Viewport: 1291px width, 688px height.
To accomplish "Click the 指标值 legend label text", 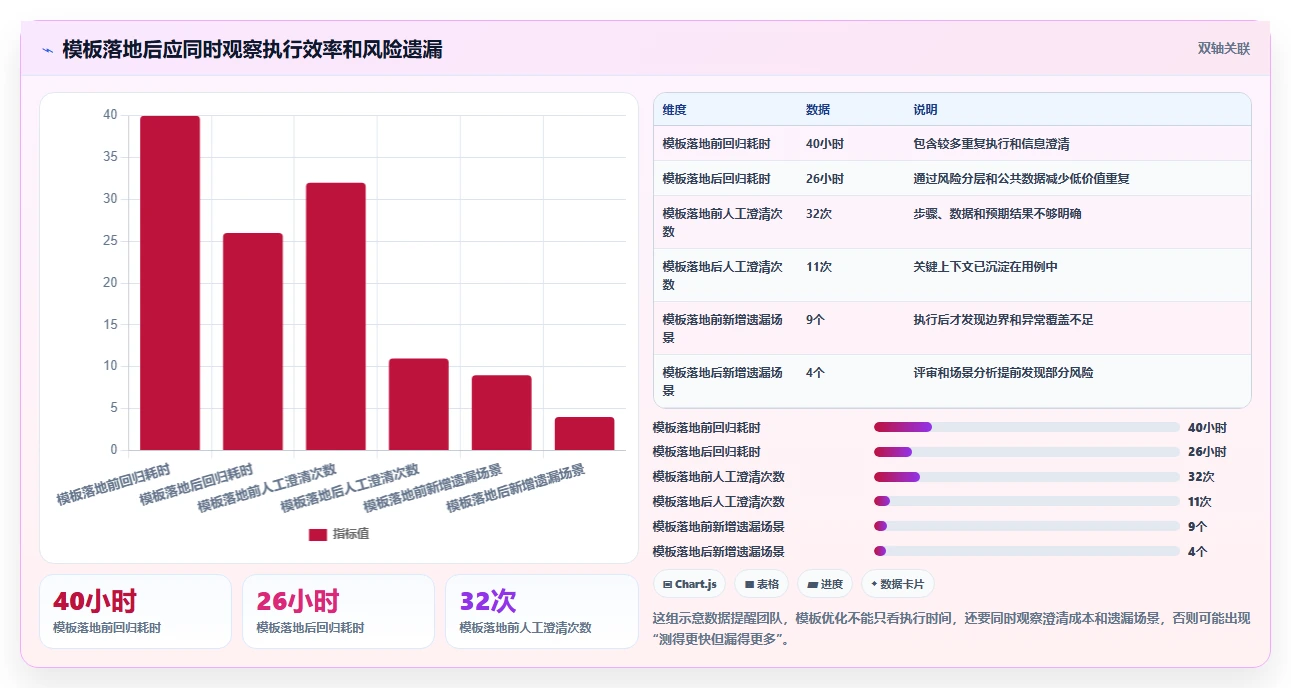I will click(x=351, y=534).
